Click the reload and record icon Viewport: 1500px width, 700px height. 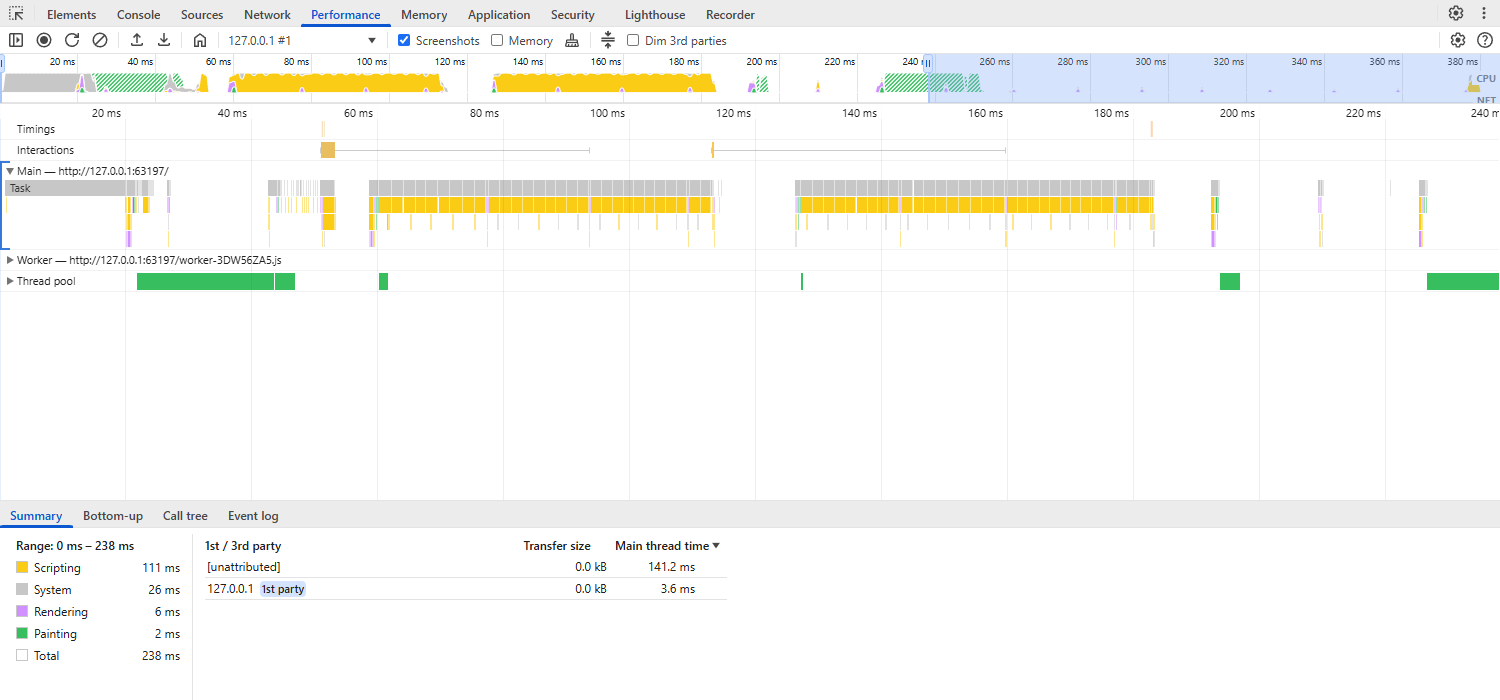point(72,40)
